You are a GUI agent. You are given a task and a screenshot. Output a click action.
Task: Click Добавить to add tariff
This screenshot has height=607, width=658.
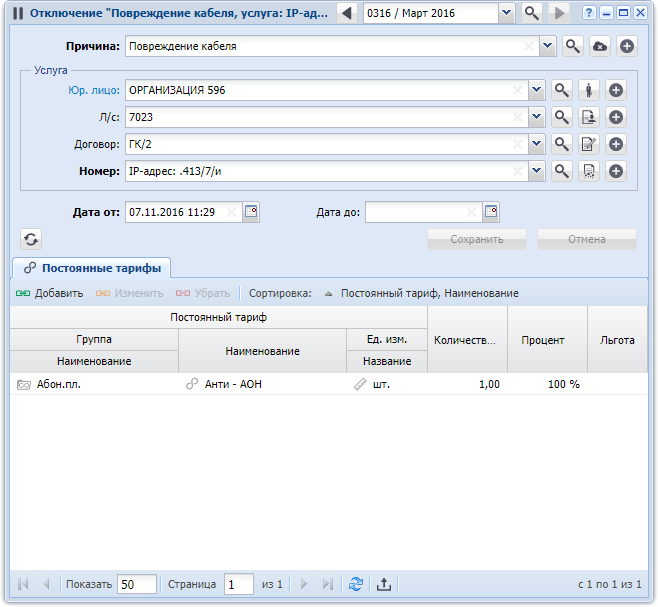[49, 293]
